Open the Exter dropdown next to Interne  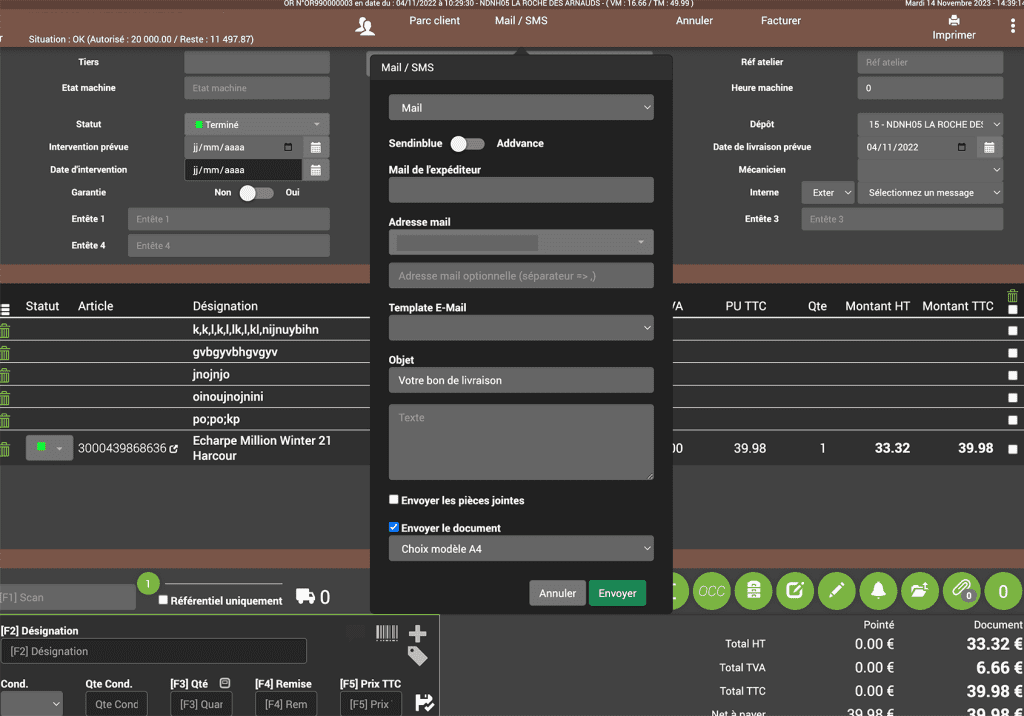click(828, 193)
